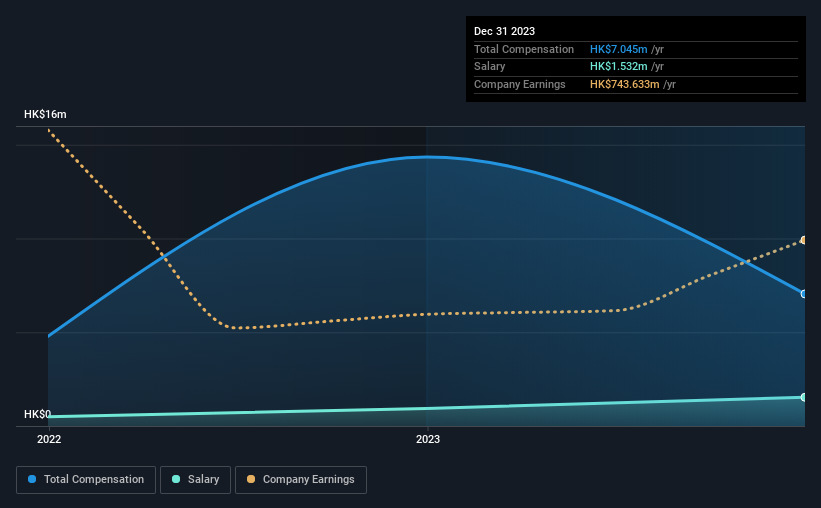Click the Salary end data point
Image resolution: width=821 pixels, height=508 pixels.
coord(804,397)
